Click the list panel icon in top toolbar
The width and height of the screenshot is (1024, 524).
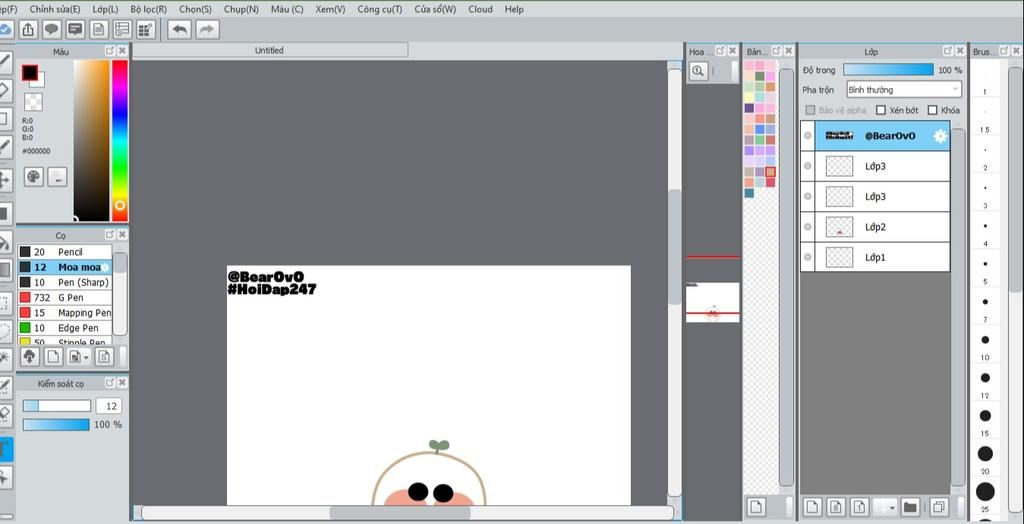point(122,29)
